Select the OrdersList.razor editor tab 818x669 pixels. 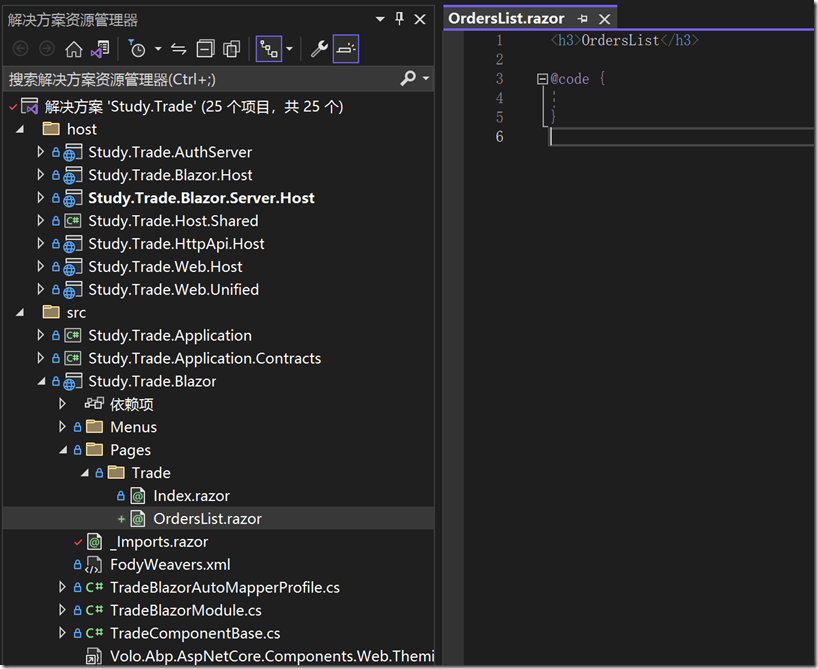point(506,19)
